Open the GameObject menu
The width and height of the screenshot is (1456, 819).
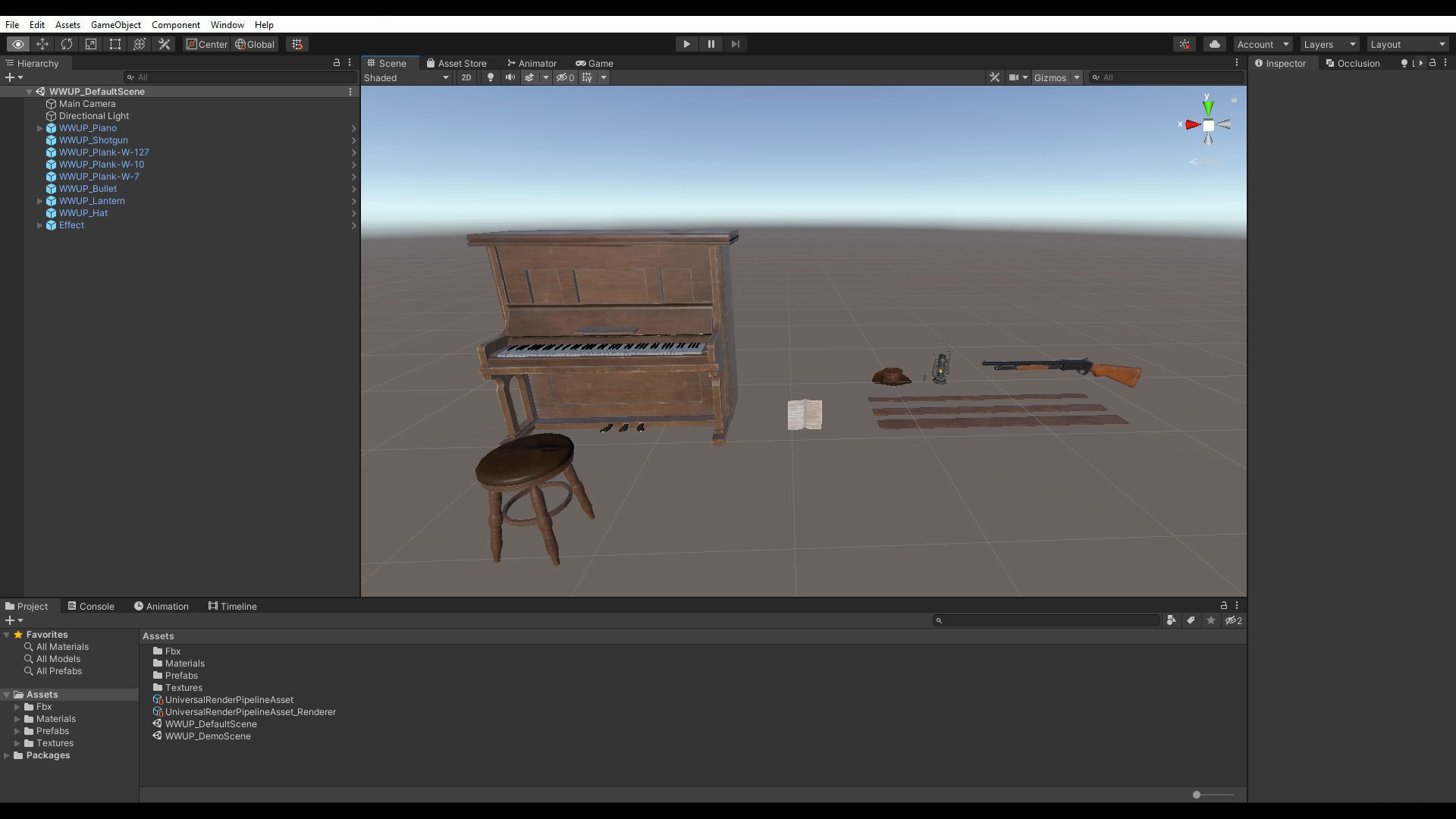click(115, 24)
